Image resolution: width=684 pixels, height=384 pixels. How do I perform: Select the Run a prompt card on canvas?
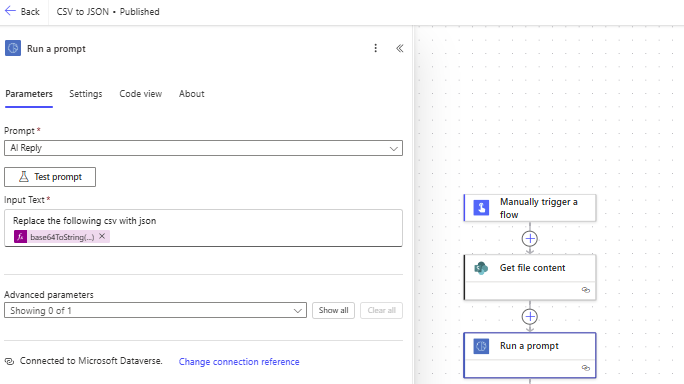click(530, 355)
